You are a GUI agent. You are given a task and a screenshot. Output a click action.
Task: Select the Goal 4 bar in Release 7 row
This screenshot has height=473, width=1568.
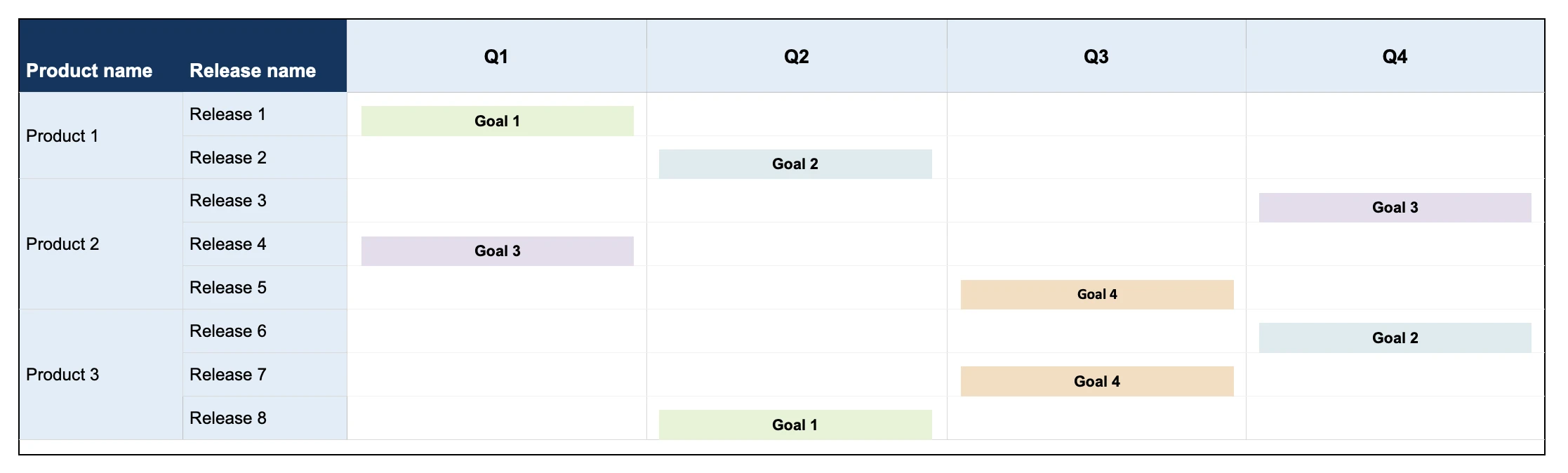click(1097, 381)
